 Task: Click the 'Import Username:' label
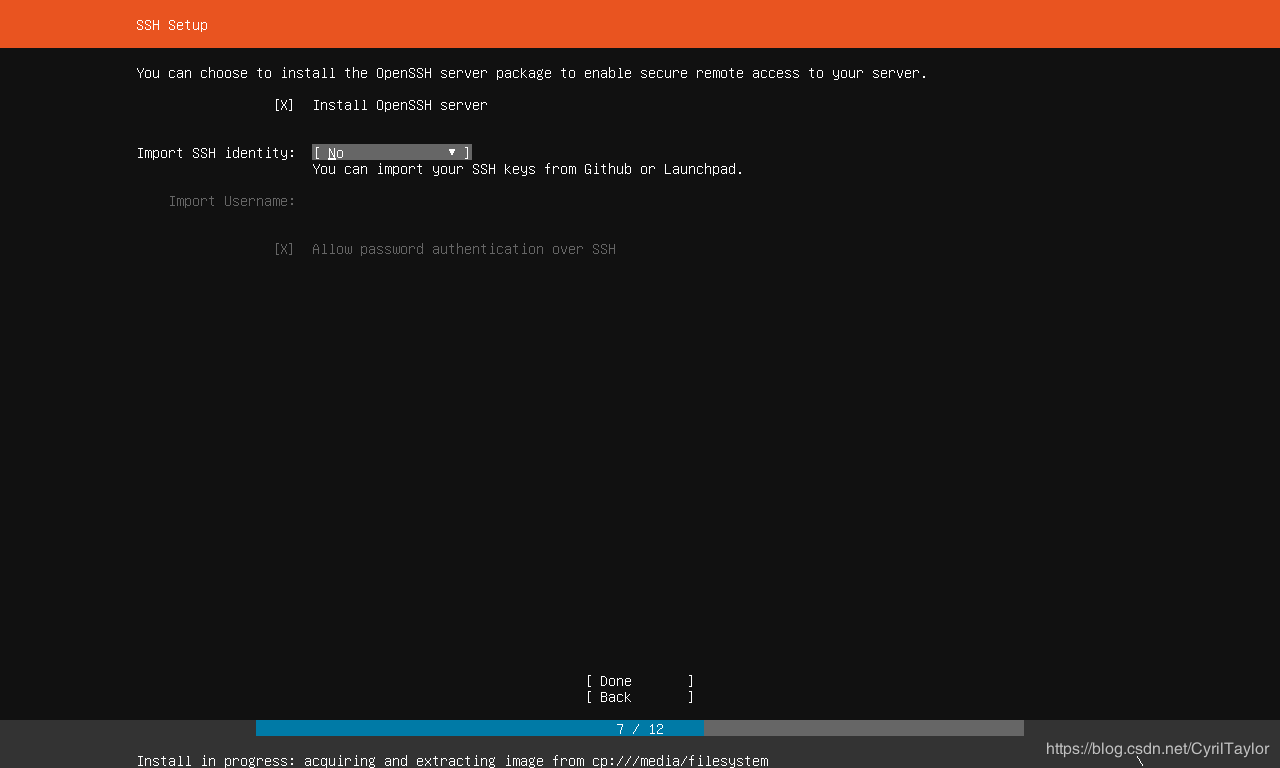[x=232, y=201]
